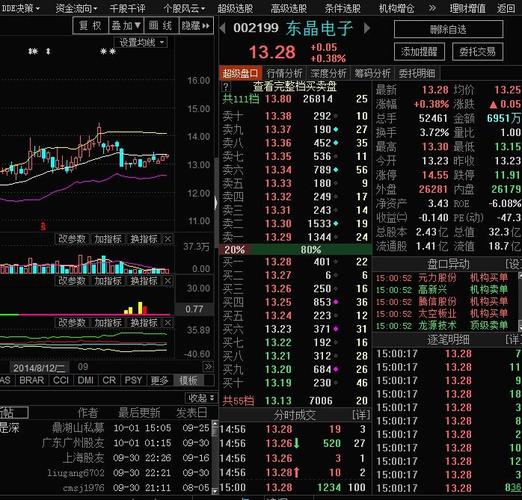
Task: Click the double-arrow beside date 2014/8/12
Action: click(x=208, y=367)
